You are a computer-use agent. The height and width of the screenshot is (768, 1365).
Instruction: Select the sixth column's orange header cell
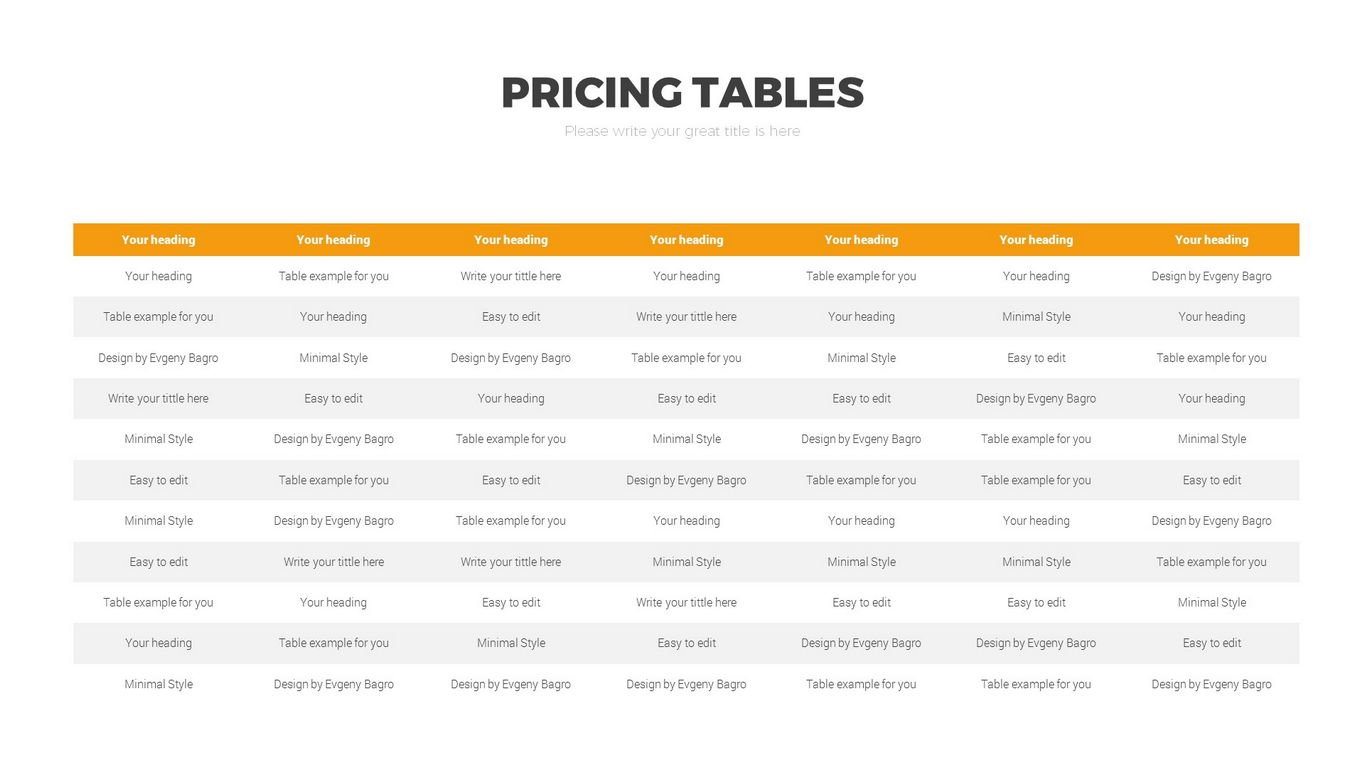click(1036, 240)
